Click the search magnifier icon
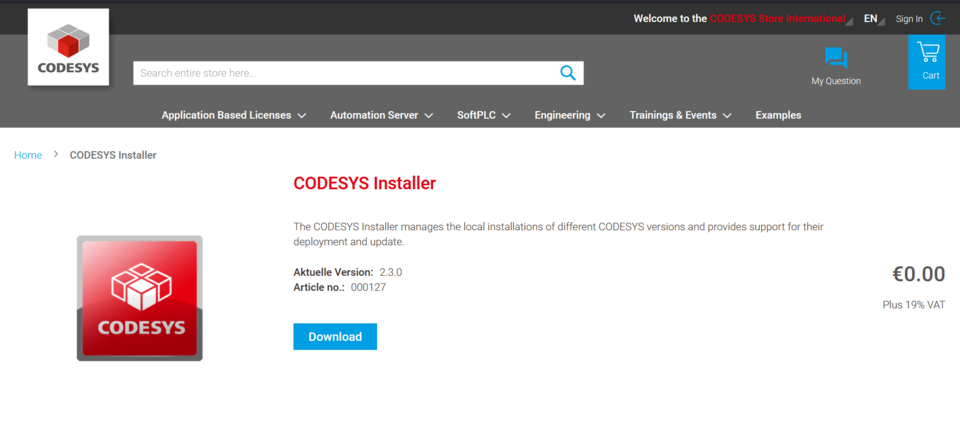This screenshot has width=960, height=443. tap(568, 73)
